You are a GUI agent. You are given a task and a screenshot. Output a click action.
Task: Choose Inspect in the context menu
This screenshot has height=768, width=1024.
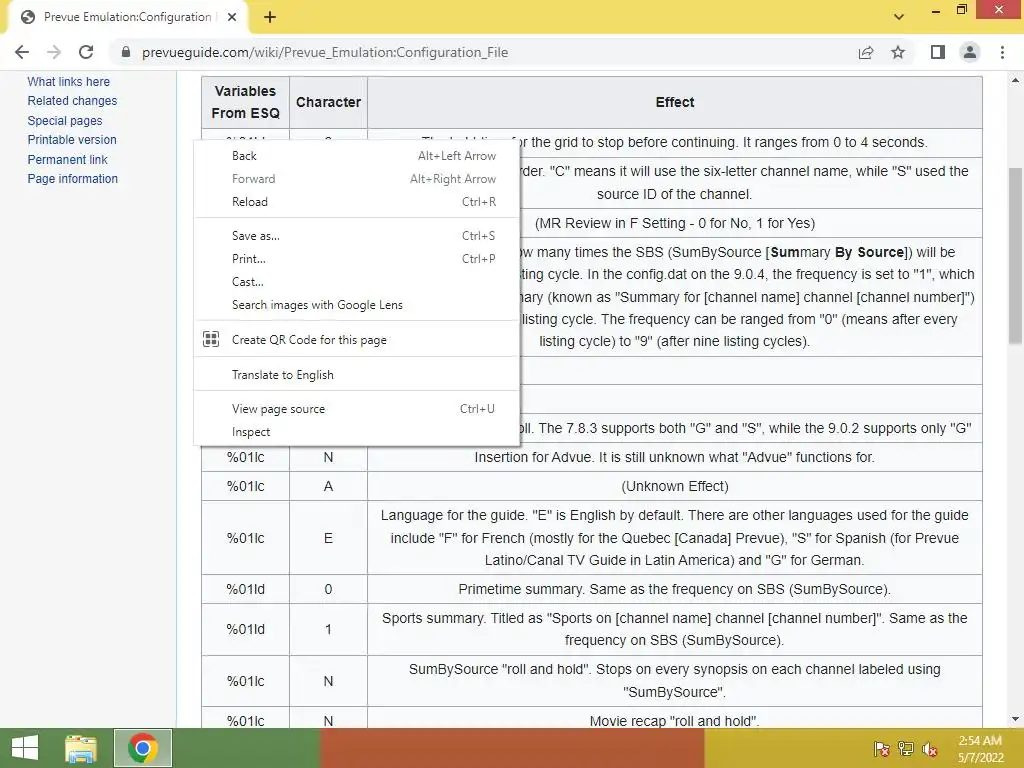click(357, 432)
